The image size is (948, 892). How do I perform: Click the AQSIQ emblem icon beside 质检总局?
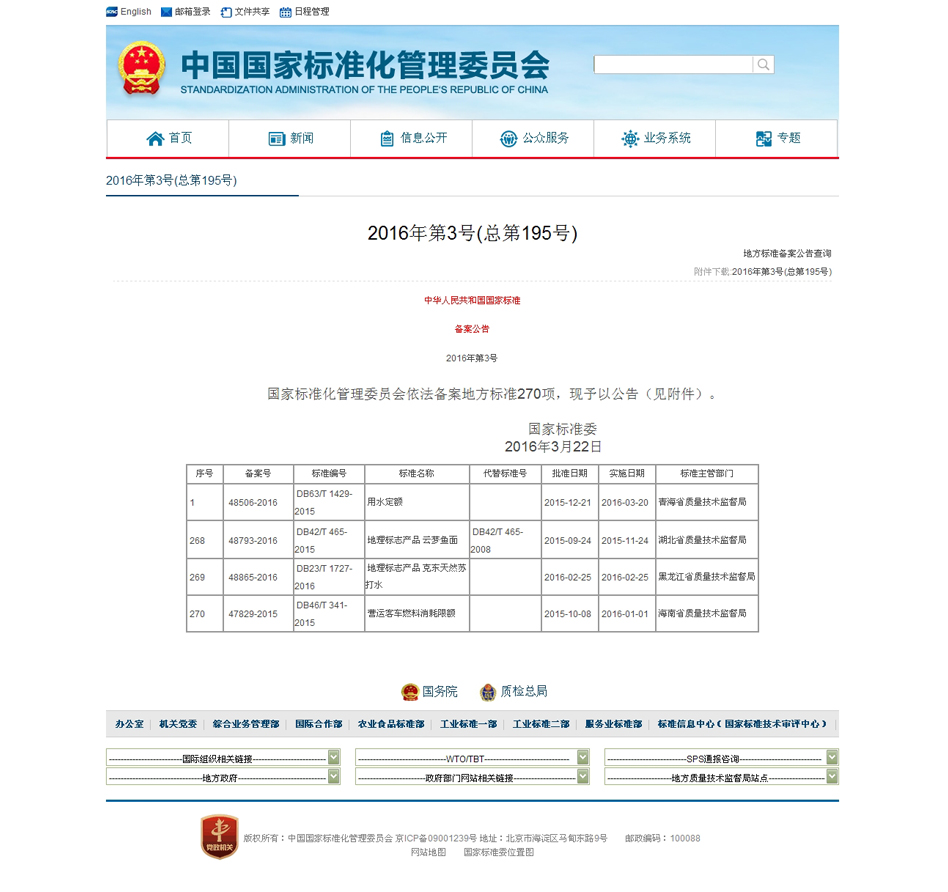(x=488, y=692)
